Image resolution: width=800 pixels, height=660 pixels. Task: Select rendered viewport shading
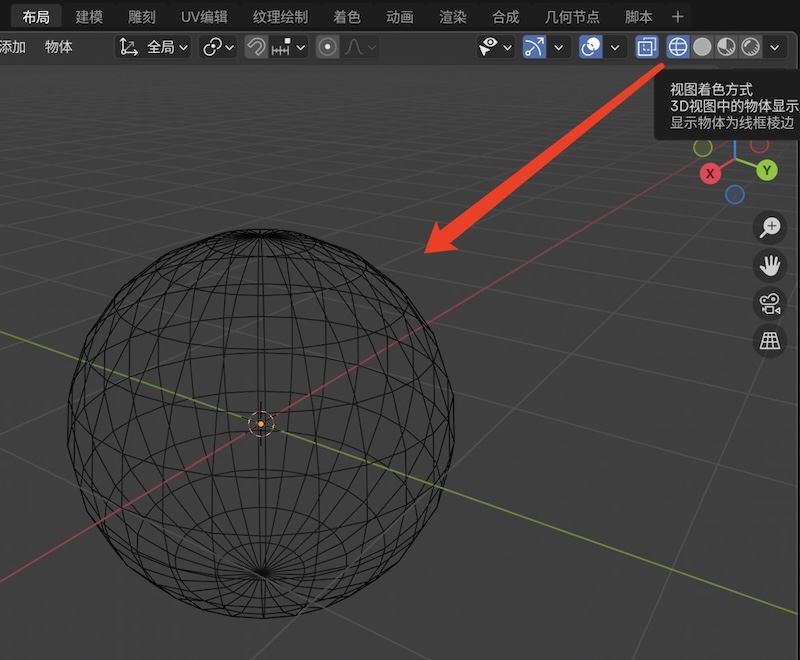750,47
